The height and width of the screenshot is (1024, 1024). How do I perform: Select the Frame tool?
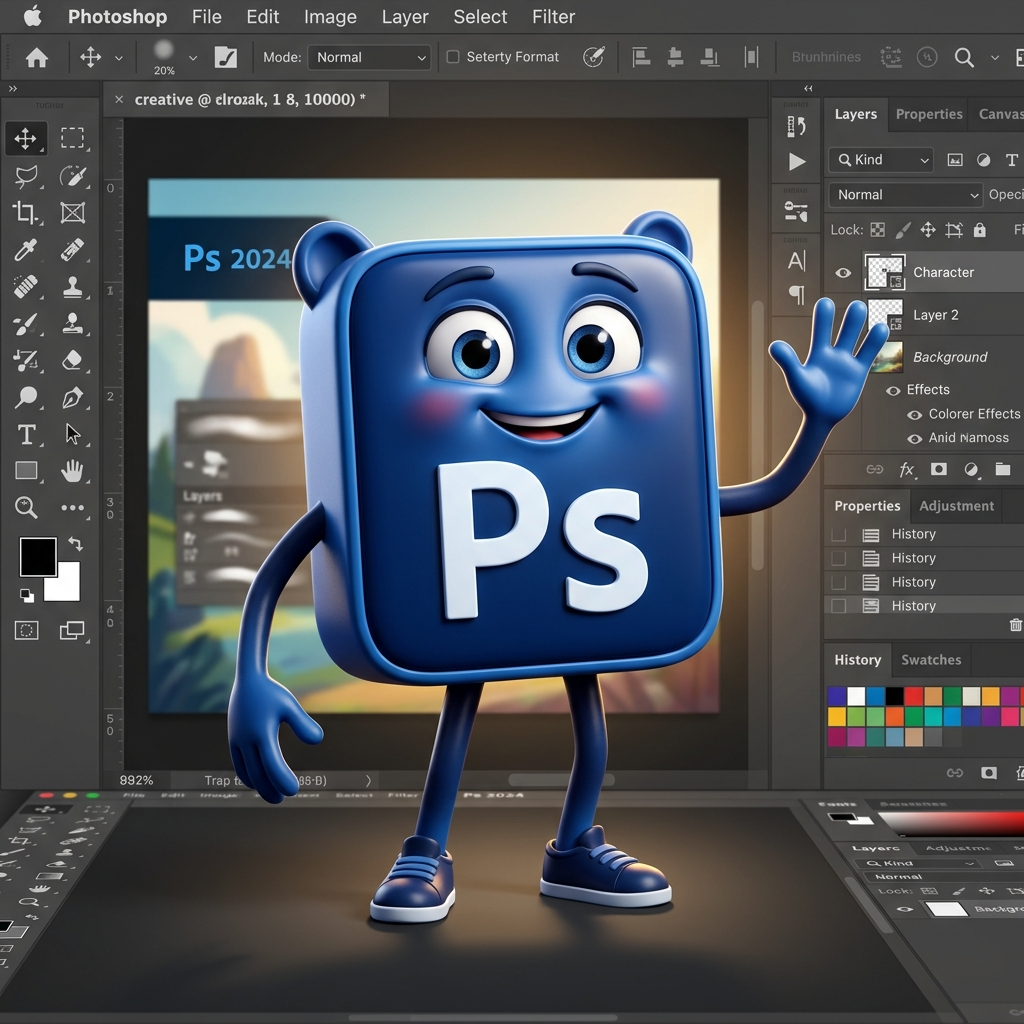(72, 212)
